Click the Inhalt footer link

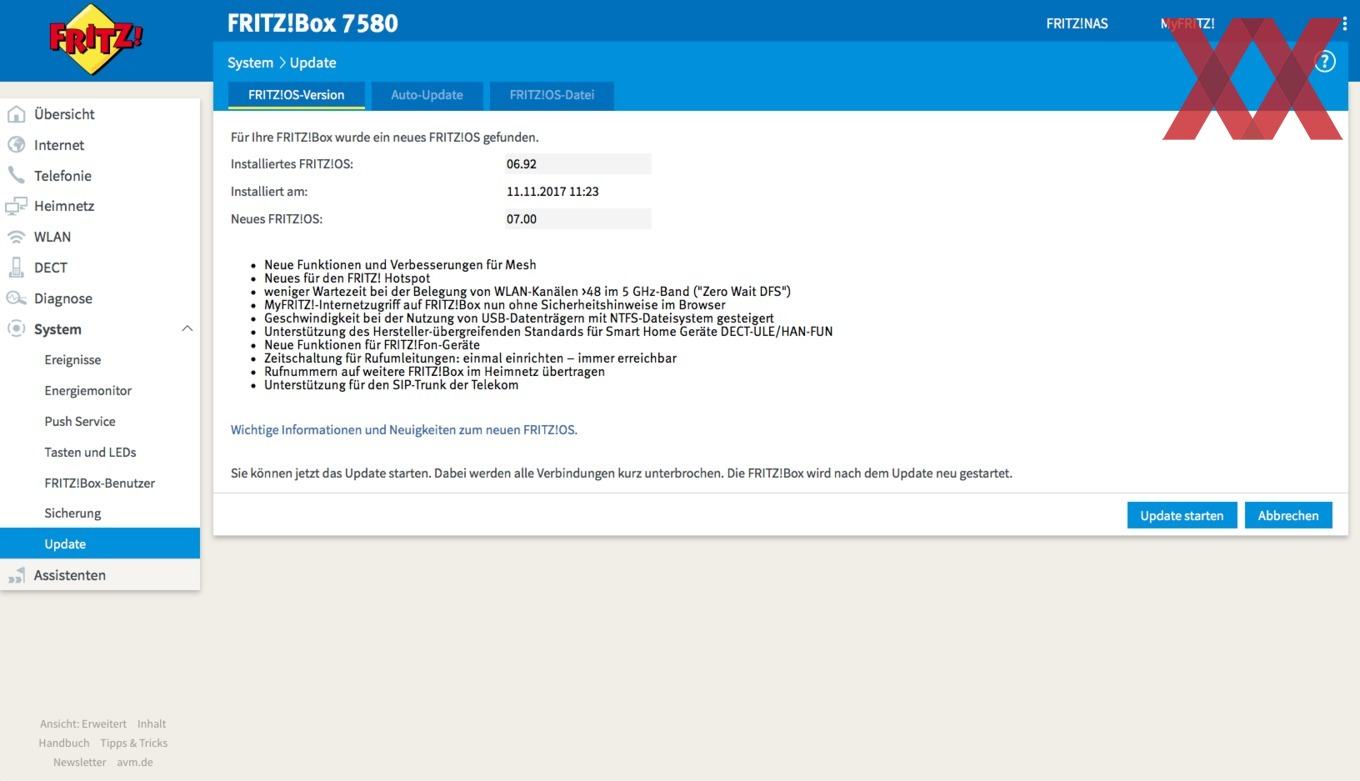pos(152,724)
